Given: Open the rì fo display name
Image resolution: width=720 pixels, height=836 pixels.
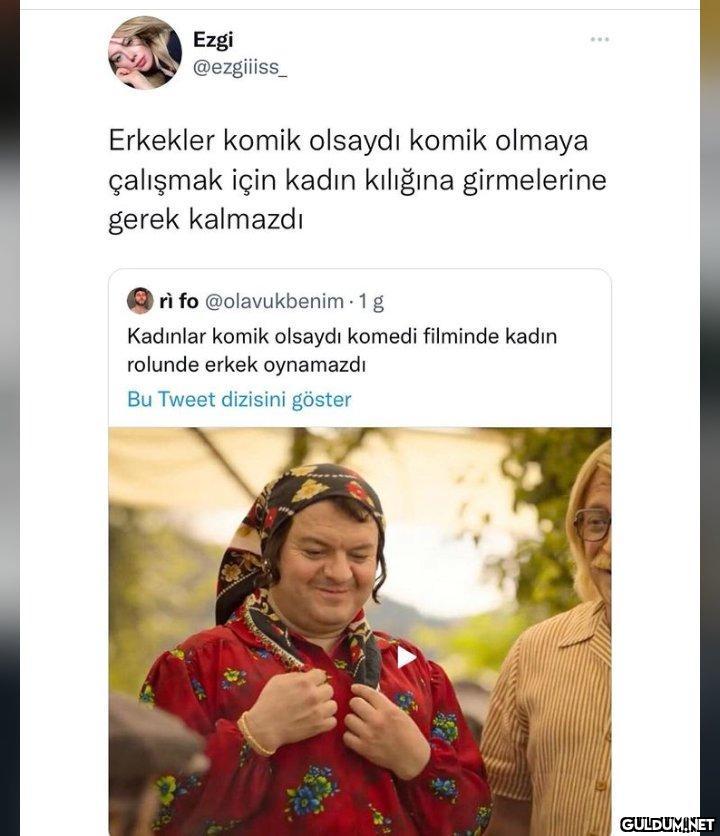Looking at the screenshot, I should click(x=179, y=301).
